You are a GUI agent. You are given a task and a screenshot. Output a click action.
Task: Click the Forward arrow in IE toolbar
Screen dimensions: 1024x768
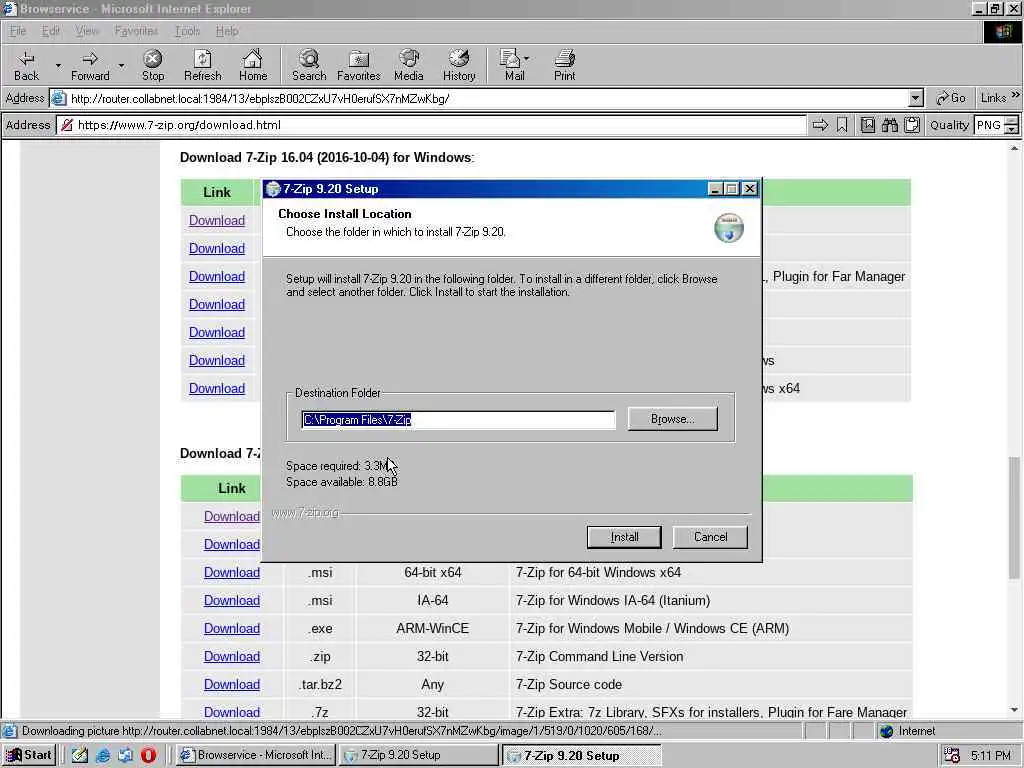pos(90,65)
